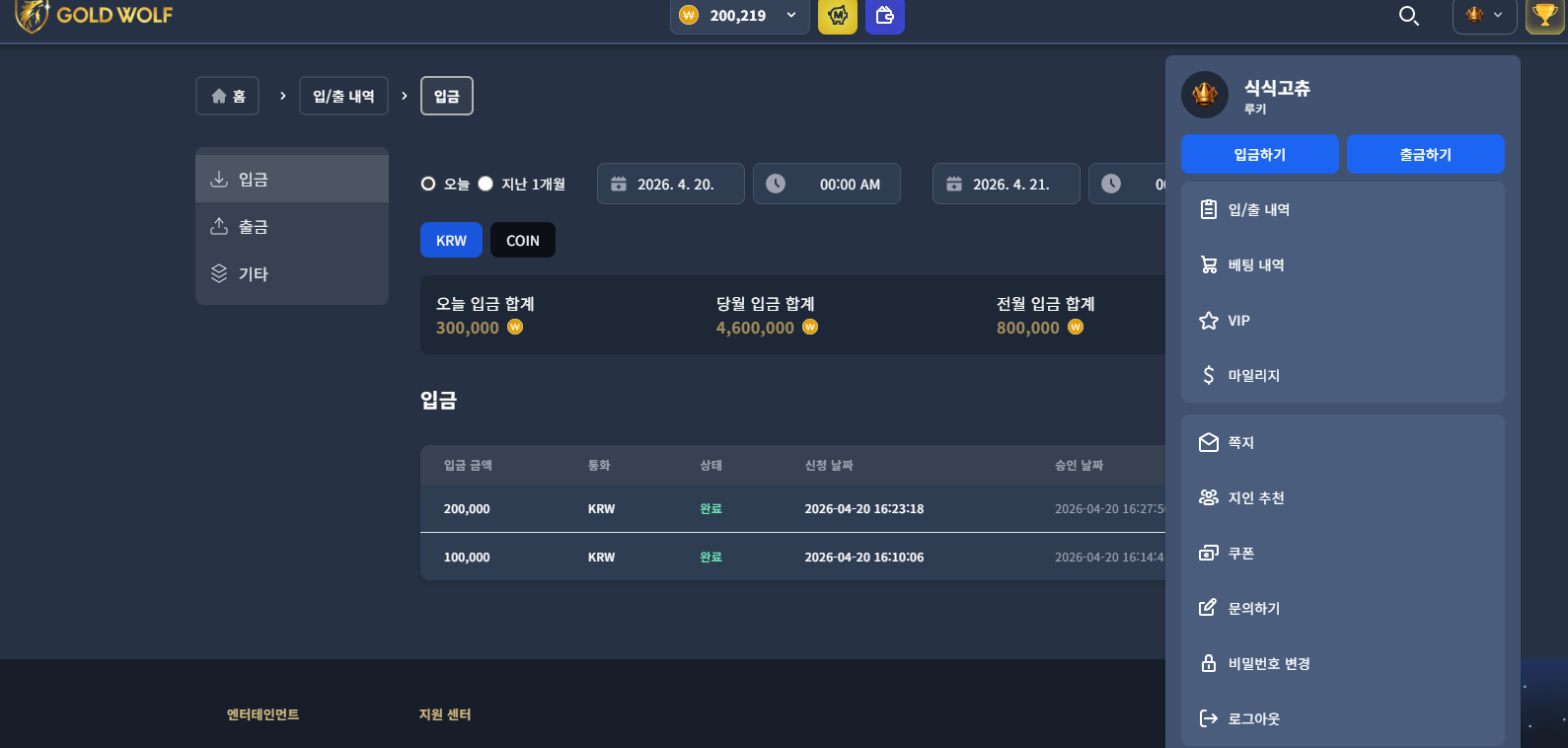The image size is (1568, 748).
Task: Select the 오늘 radio button
Action: [428, 184]
